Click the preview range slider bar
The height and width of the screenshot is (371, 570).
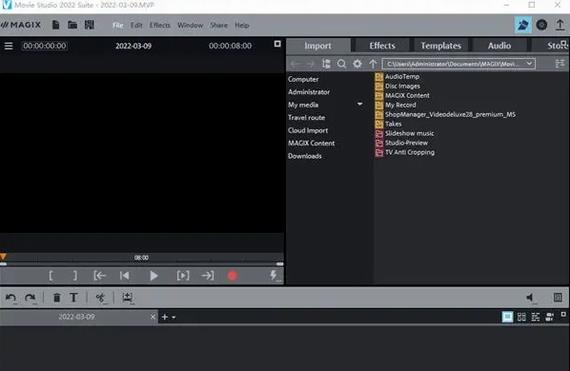pos(141,264)
